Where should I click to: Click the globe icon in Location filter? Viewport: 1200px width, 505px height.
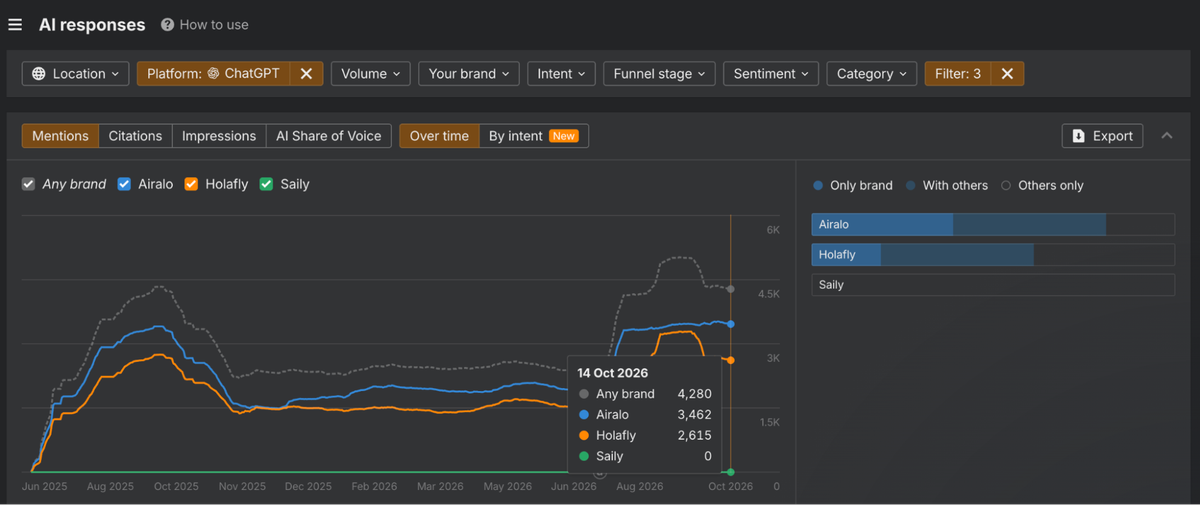pos(39,74)
